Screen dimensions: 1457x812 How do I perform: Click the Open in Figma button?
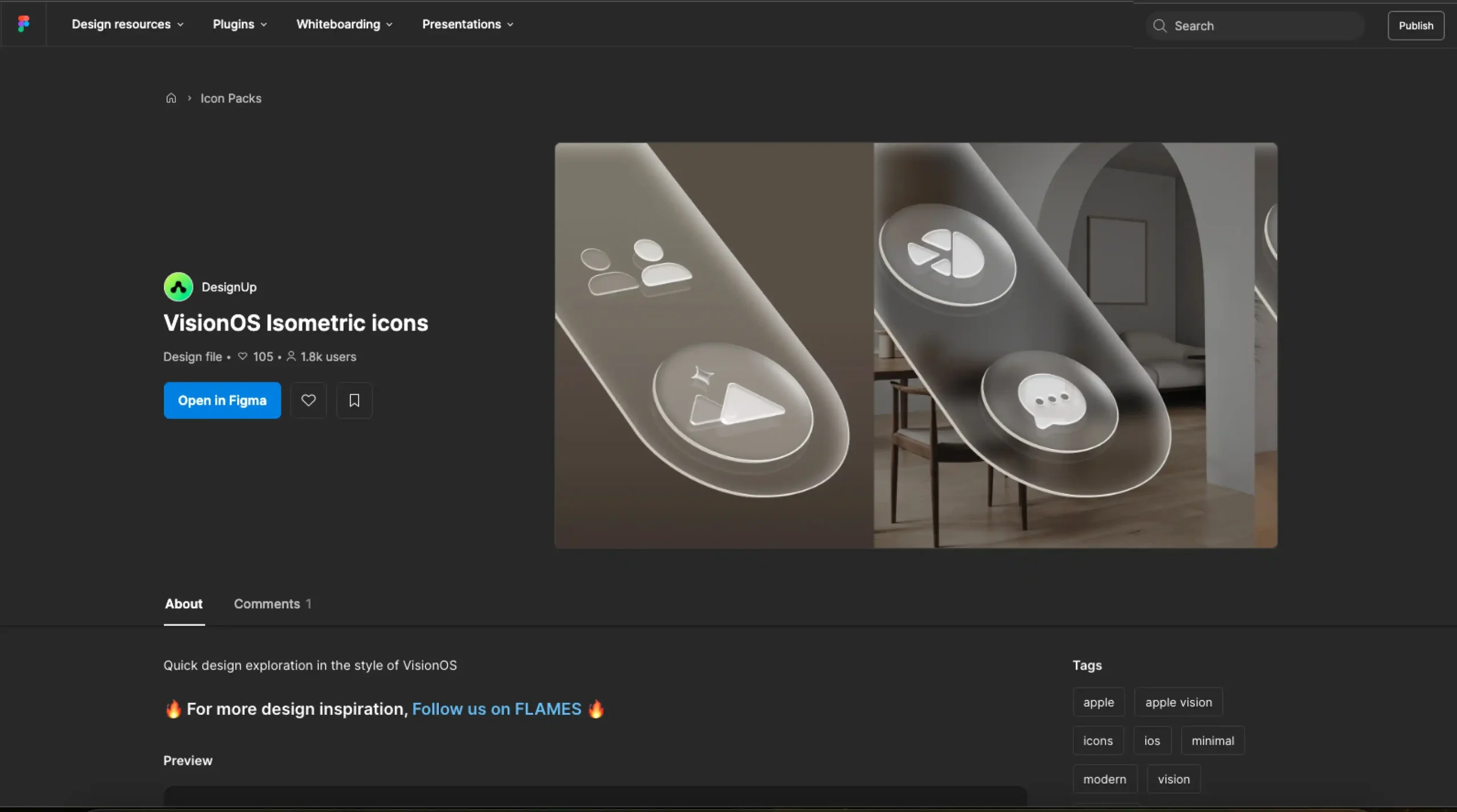point(222,400)
